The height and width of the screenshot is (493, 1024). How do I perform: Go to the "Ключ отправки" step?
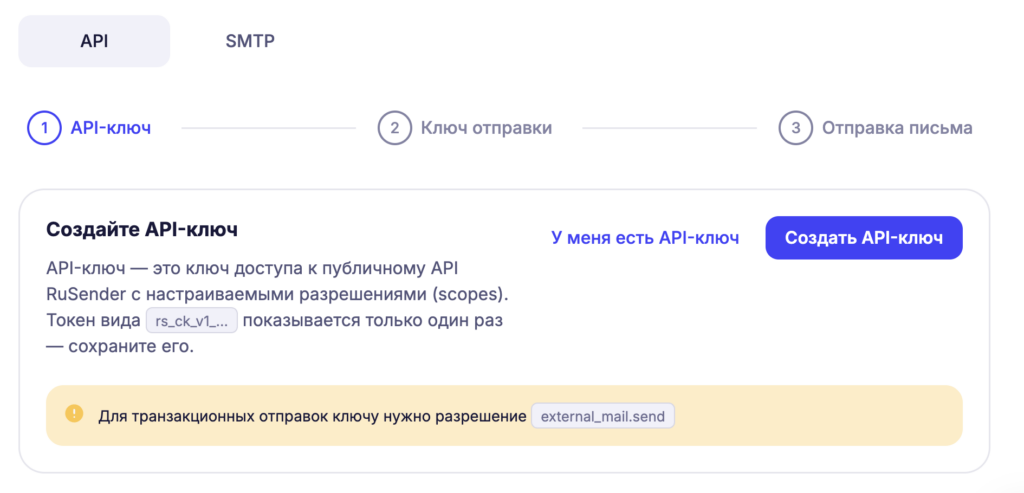click(487, 128)
